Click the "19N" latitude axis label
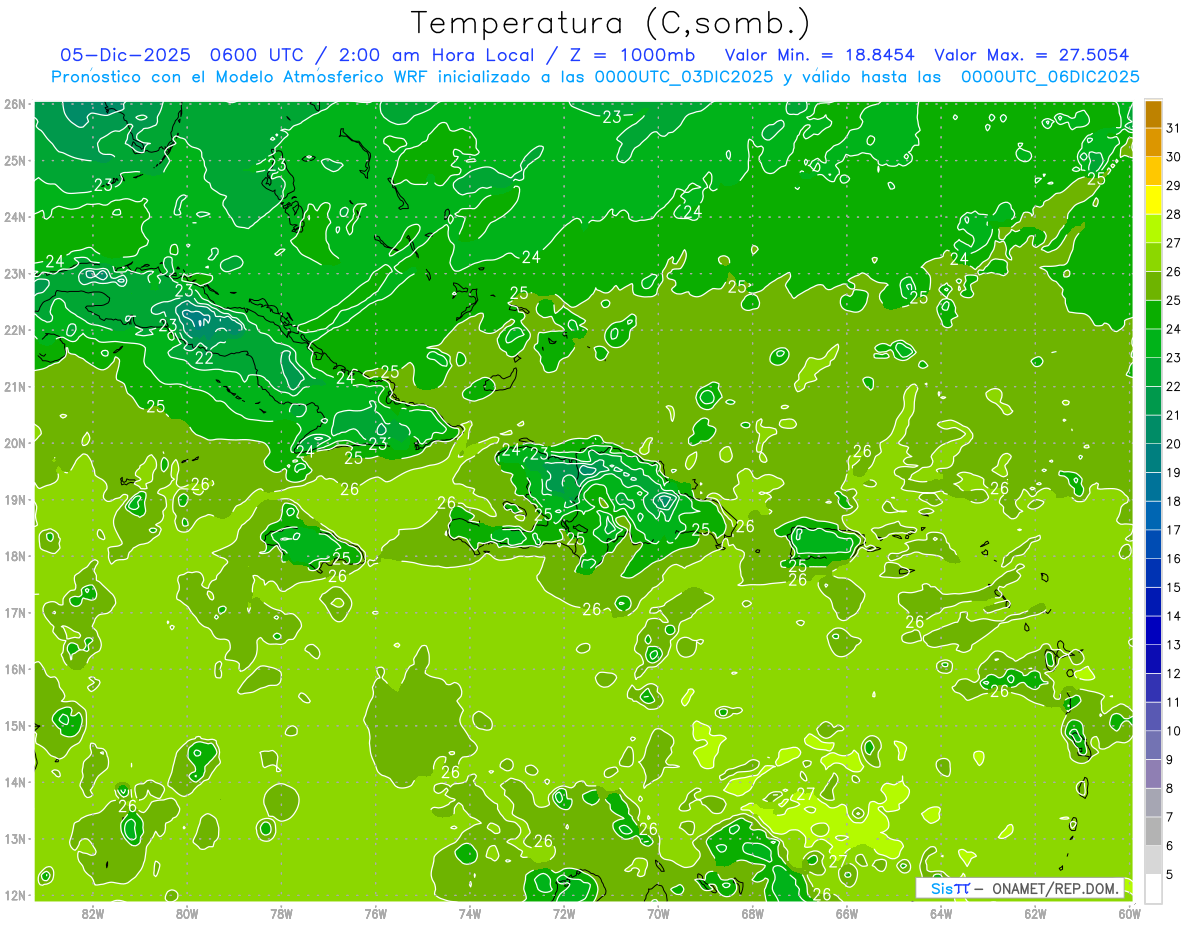This screenshot has height=927, width=1200. (x=15, y=499)
